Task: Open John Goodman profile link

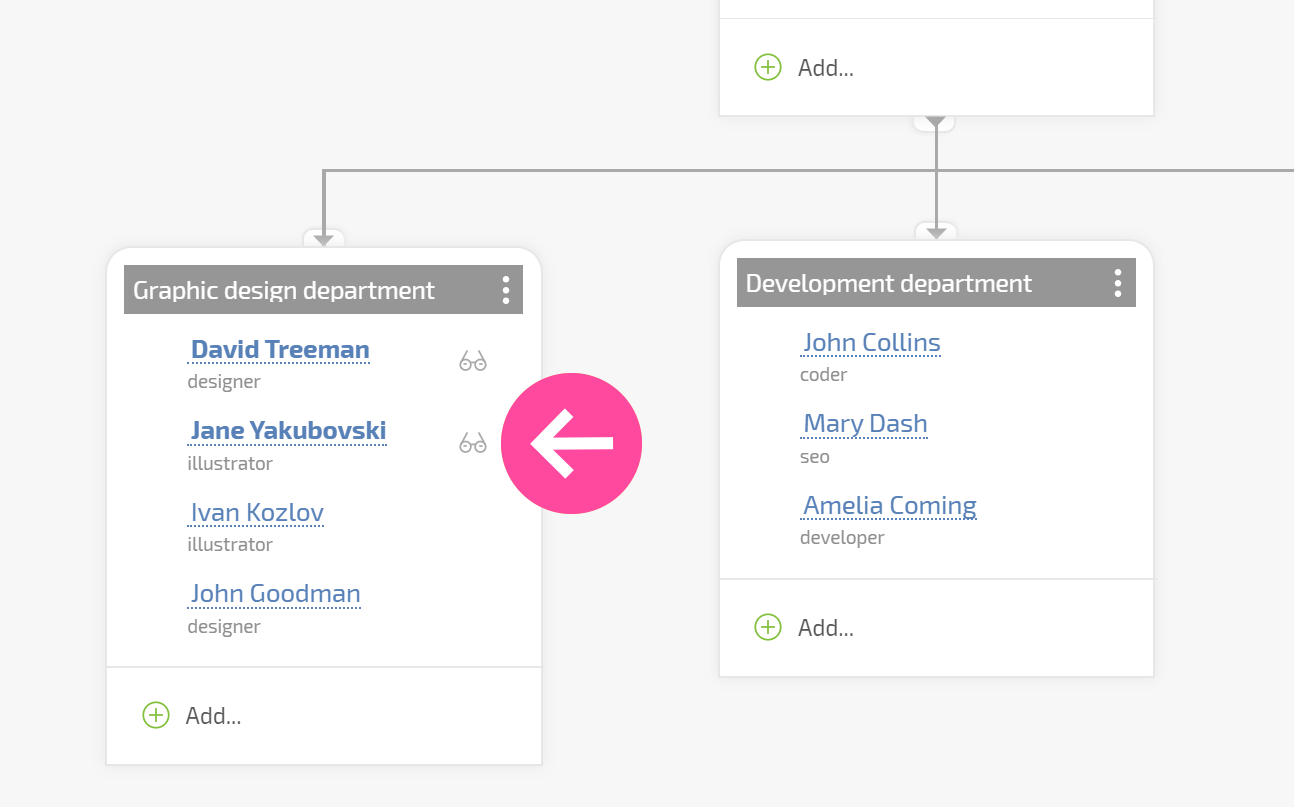Action: 274,593
